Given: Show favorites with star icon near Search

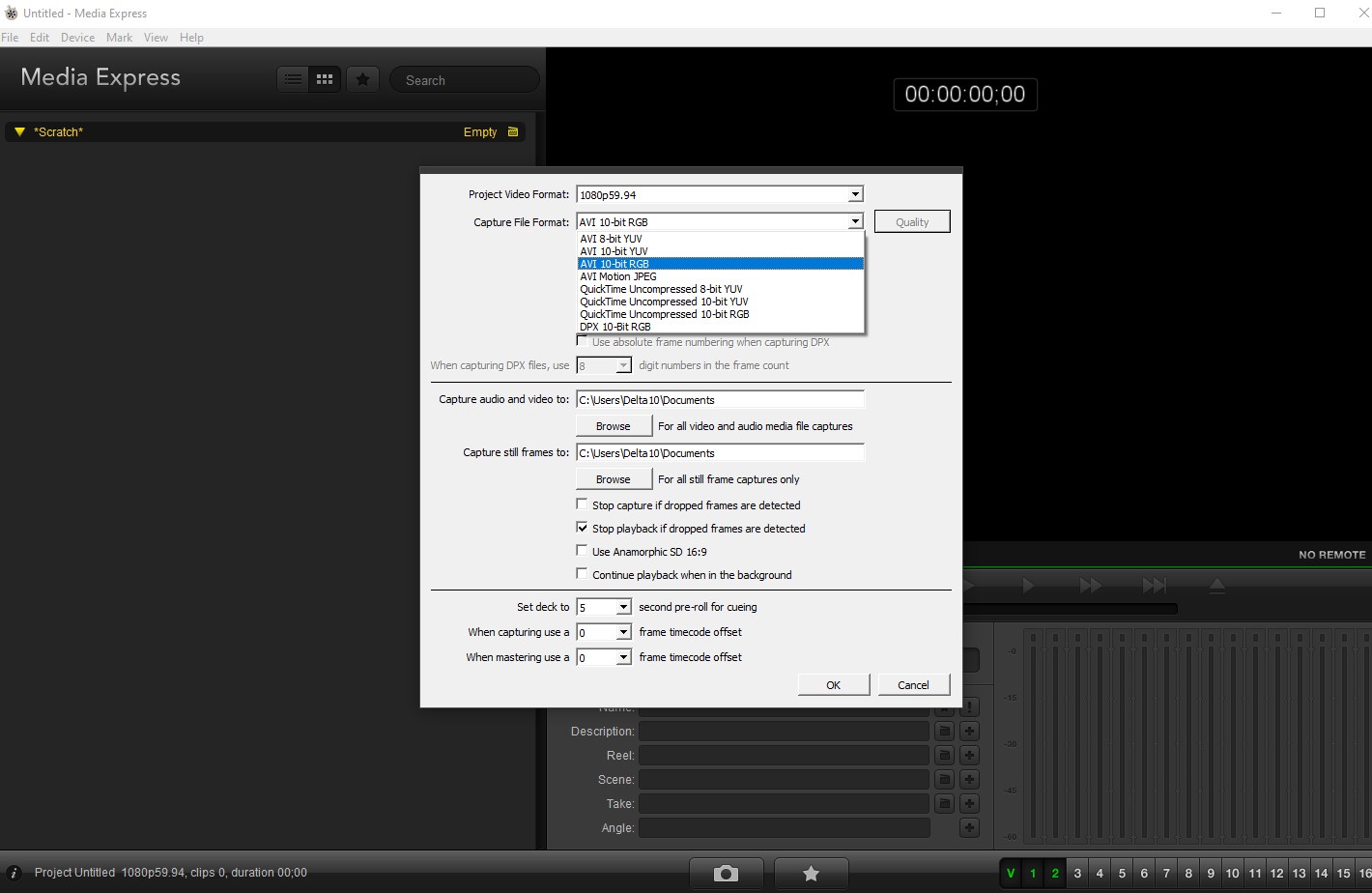Looking at the screenshot, I should tap(362, 80).
